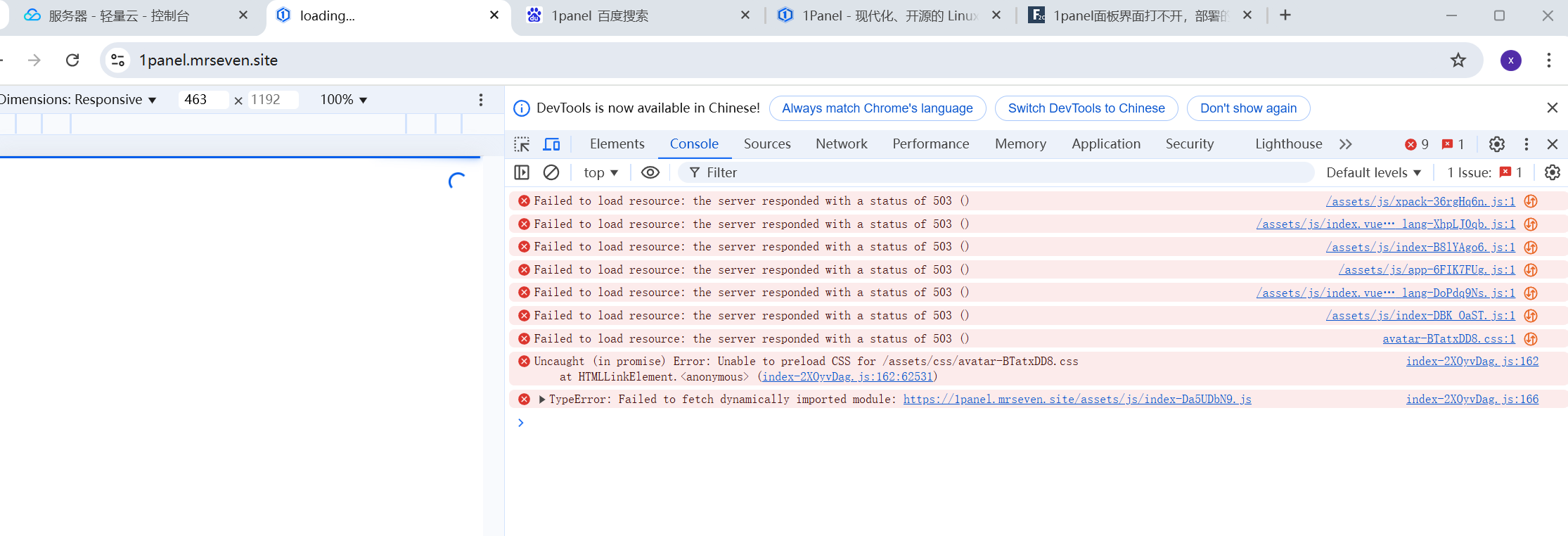Open index-DBK_OaST.js source link
This screenshot has width=1568, height=536.
(x=1420, y=316)
